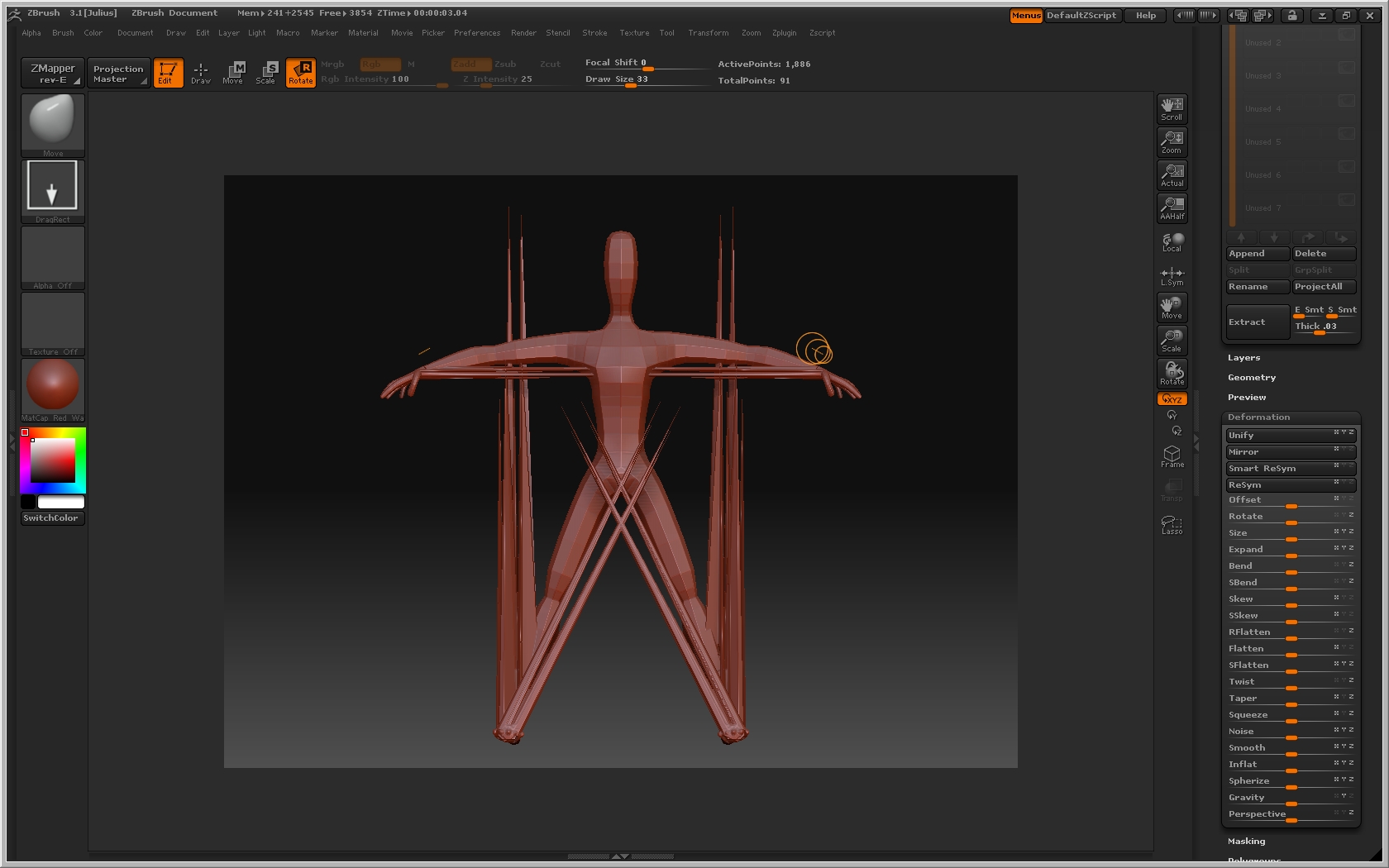Open the Preferences menu

(x=476, y=33)
